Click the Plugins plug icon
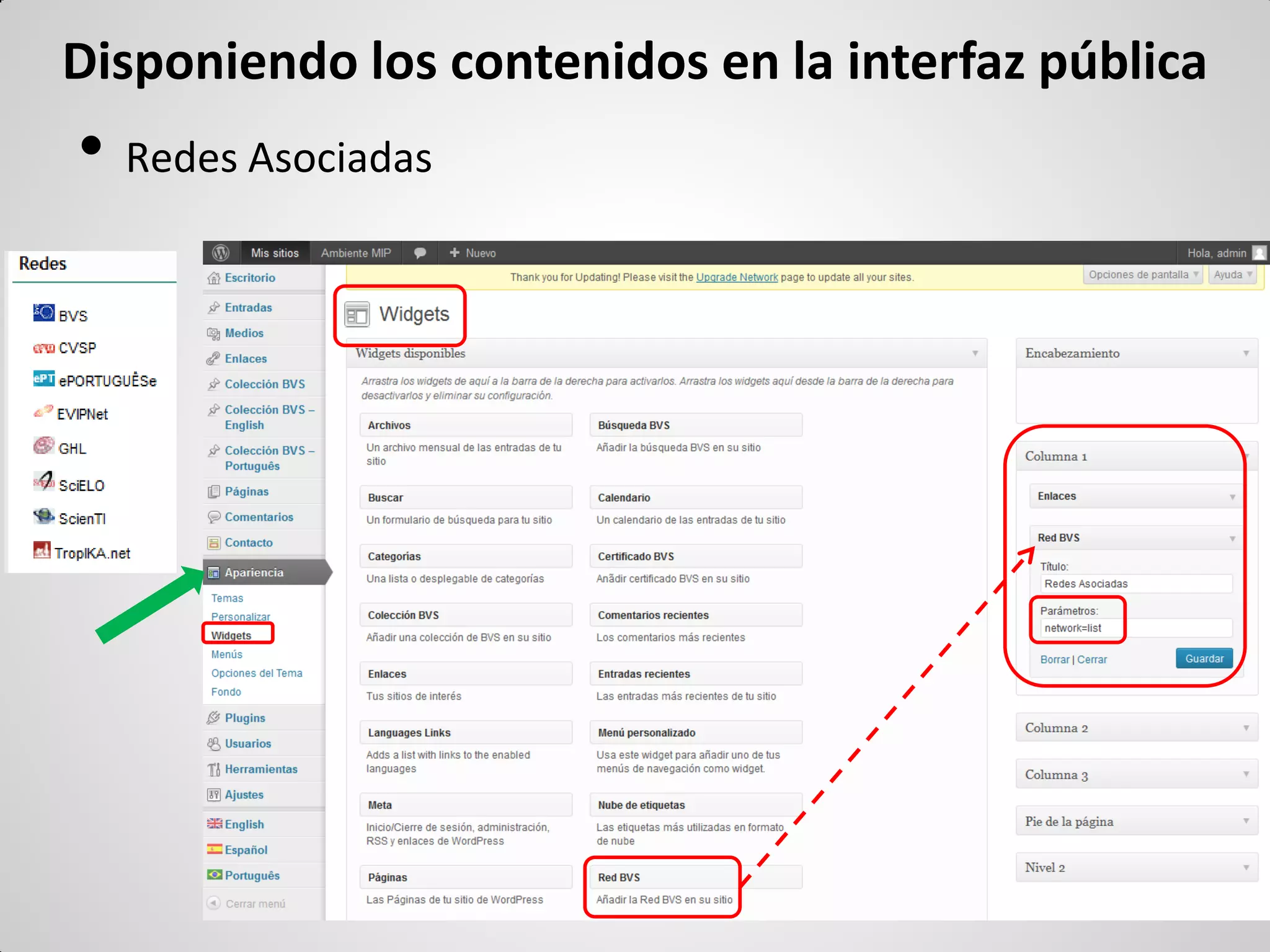The image size is (1270, 952). [x=214, y=718]
